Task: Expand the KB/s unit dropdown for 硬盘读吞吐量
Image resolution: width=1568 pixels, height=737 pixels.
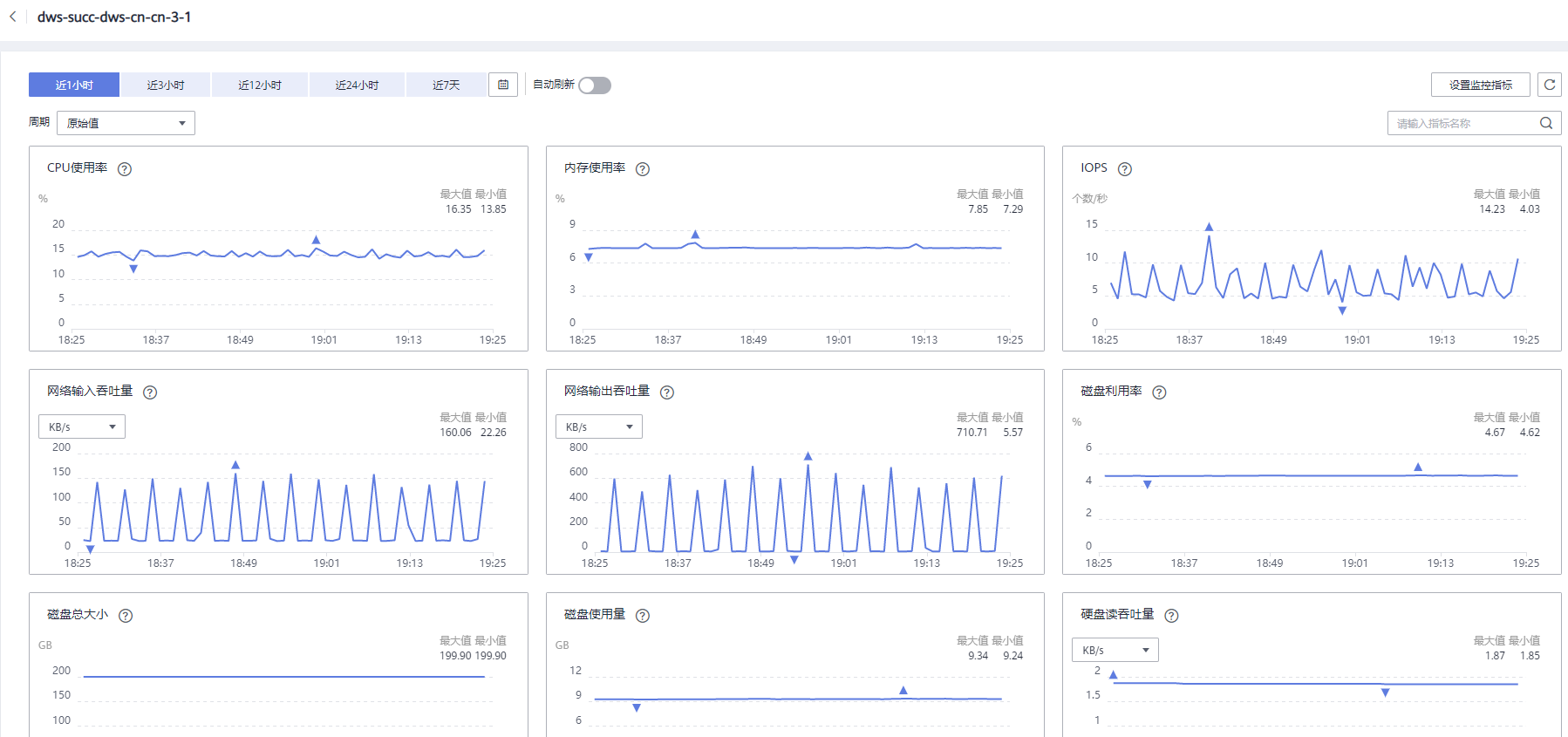Action: (x=1115, y=650)
